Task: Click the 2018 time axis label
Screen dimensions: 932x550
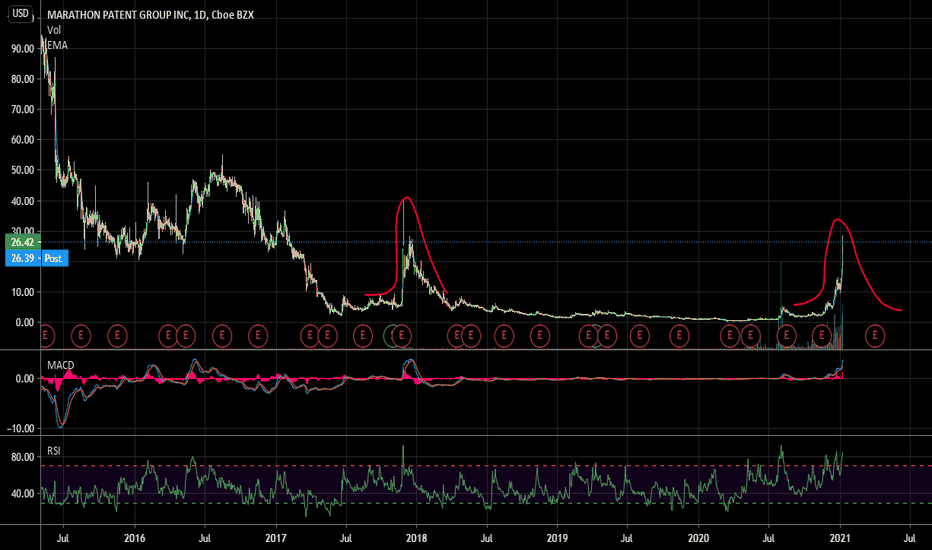Action: (416, 538)
